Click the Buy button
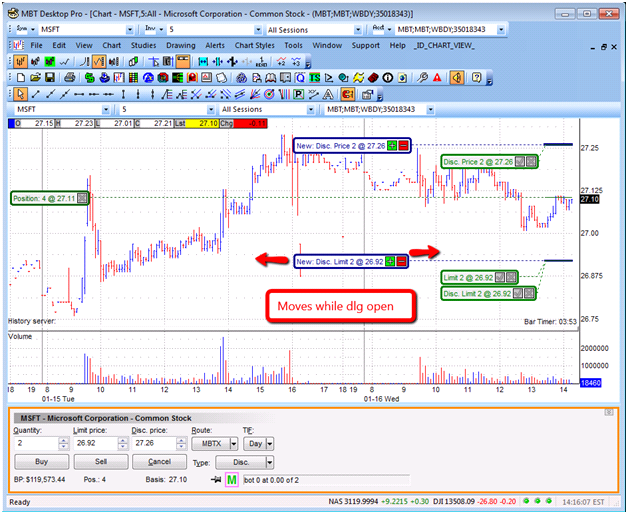Viewport: 628px width, 514px height. pyautogui.click(x=42, y=462)
